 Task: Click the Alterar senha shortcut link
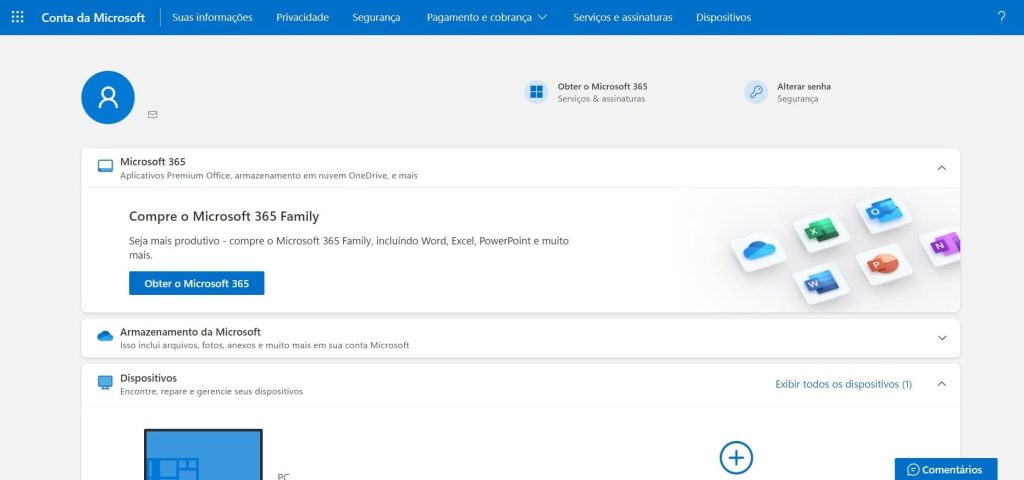pos(804,86)
